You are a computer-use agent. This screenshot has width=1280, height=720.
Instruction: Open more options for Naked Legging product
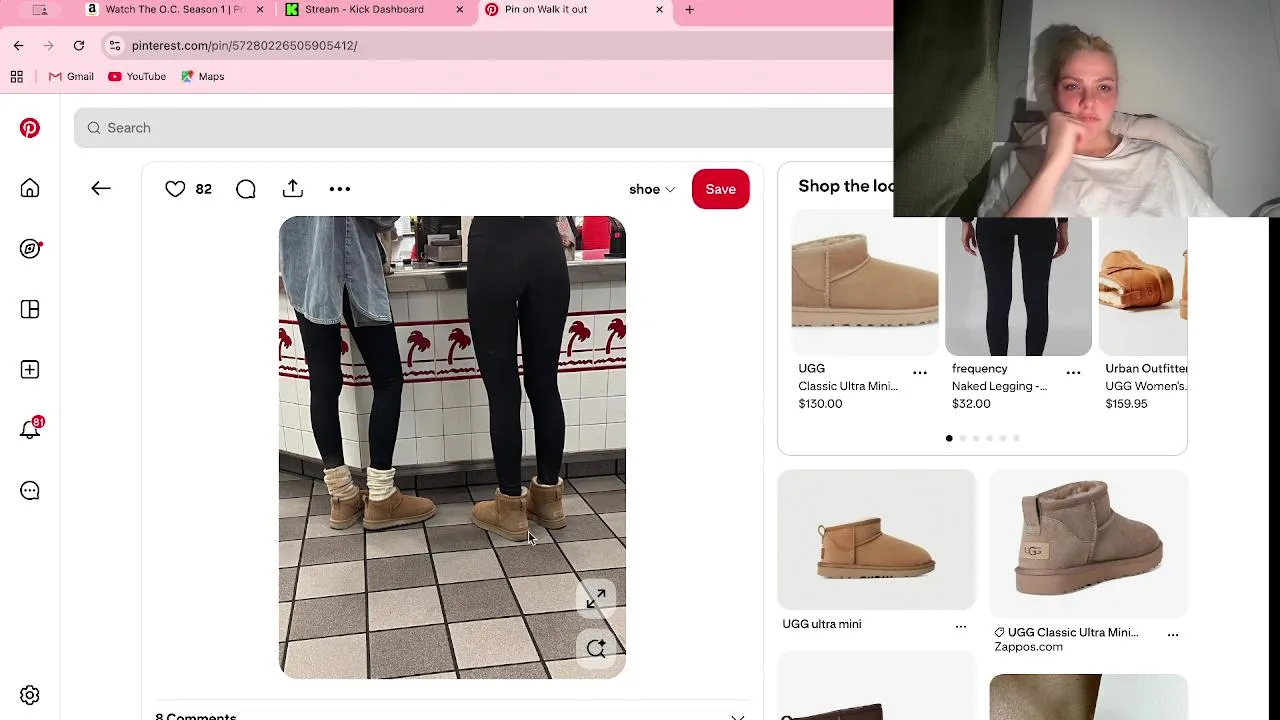pyautogui.click(x=1073, y=373)
